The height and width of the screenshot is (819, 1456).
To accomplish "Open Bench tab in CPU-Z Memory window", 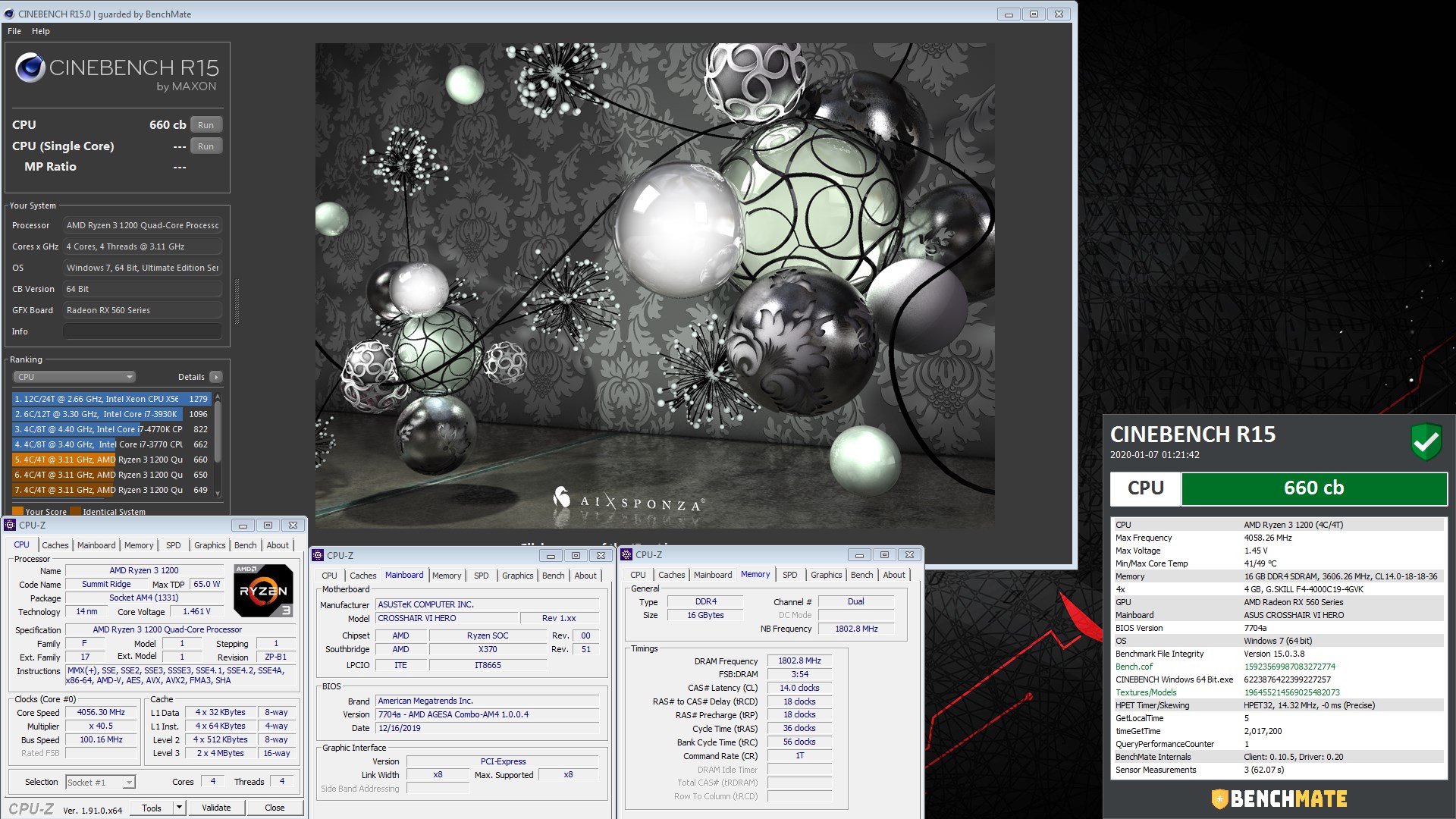I will [x=861, y=575].
